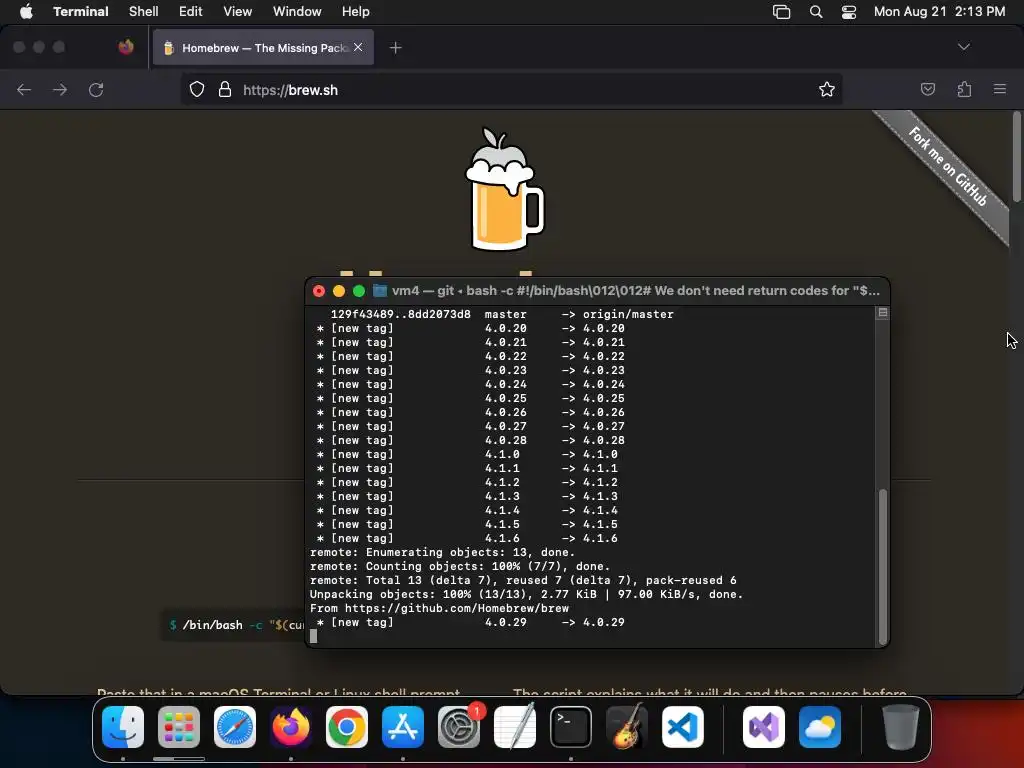Open Save to Pocket in Firefox
The height and width of the screenshot is (768, 1024).
[x=927, y=89]
